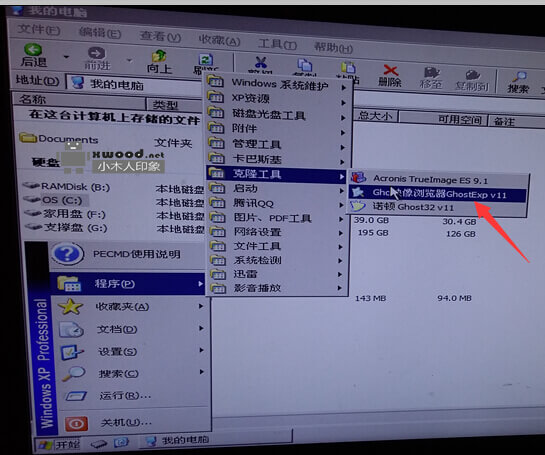
Task: Open the Back button history dropdown arrow
Action: click(x=66, y=56)
